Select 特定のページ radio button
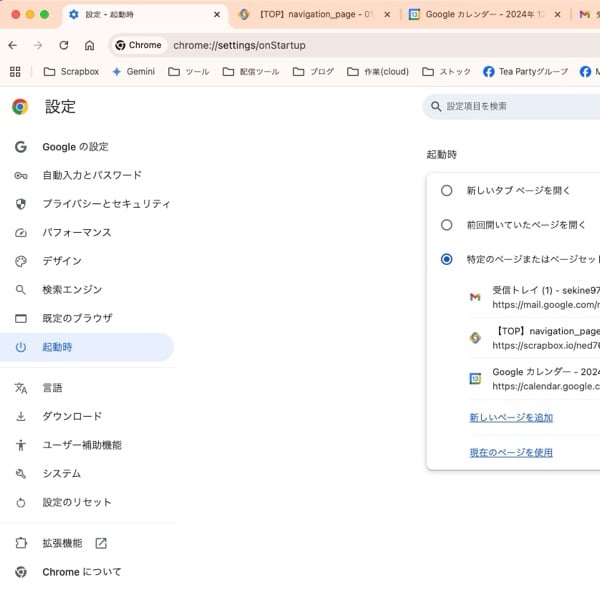600x600 pixels. (446, 259)
